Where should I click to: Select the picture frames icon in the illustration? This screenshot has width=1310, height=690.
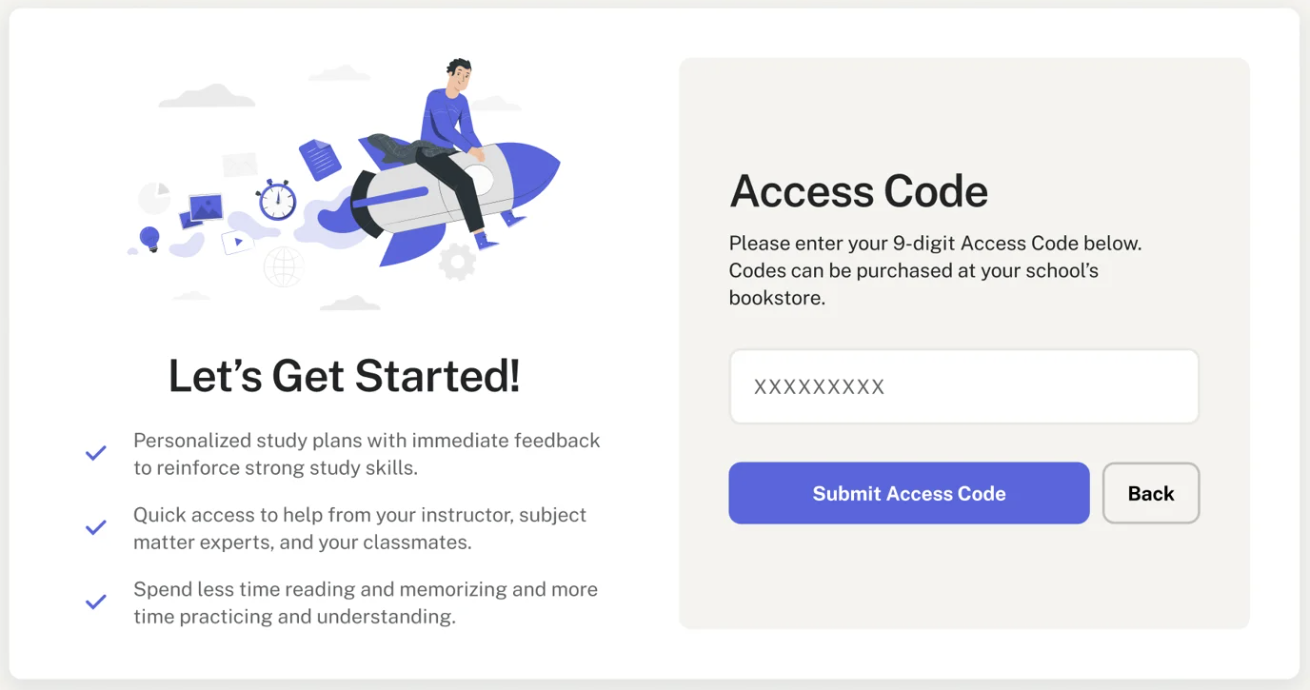(204, 206)
